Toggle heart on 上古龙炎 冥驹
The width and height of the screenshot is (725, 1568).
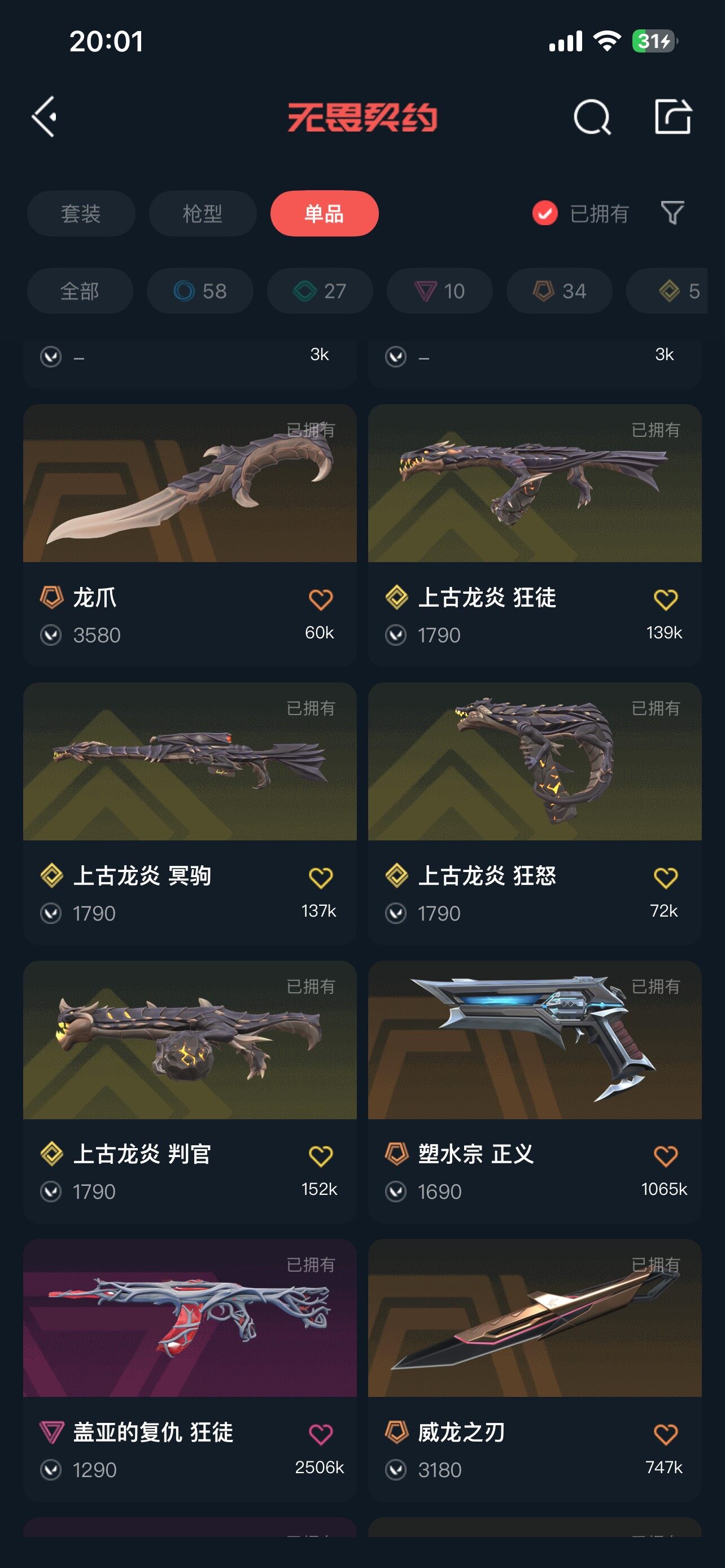(320, 877)
